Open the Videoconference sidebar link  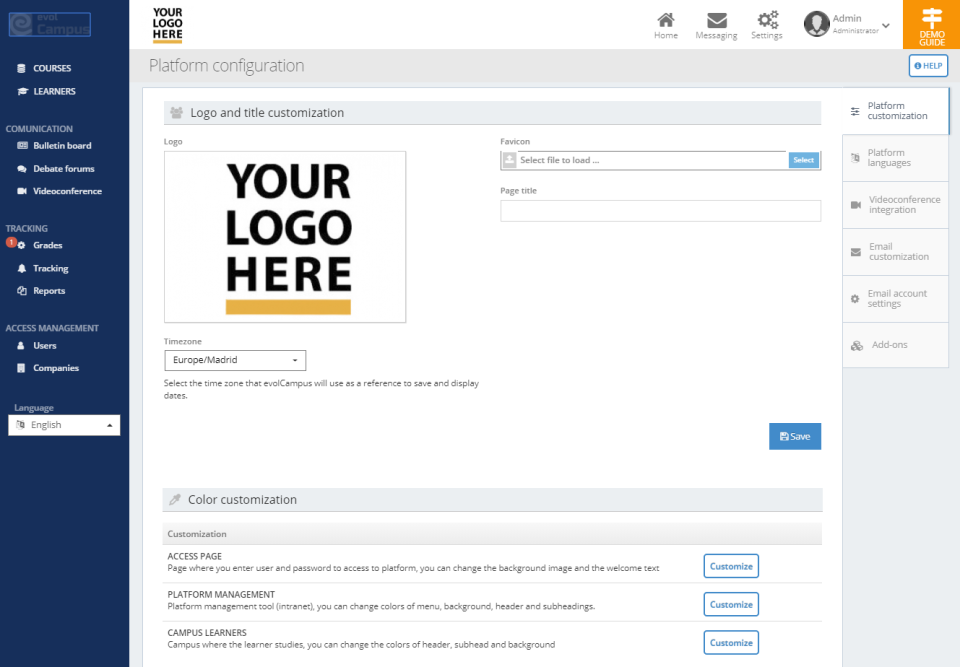67,191
